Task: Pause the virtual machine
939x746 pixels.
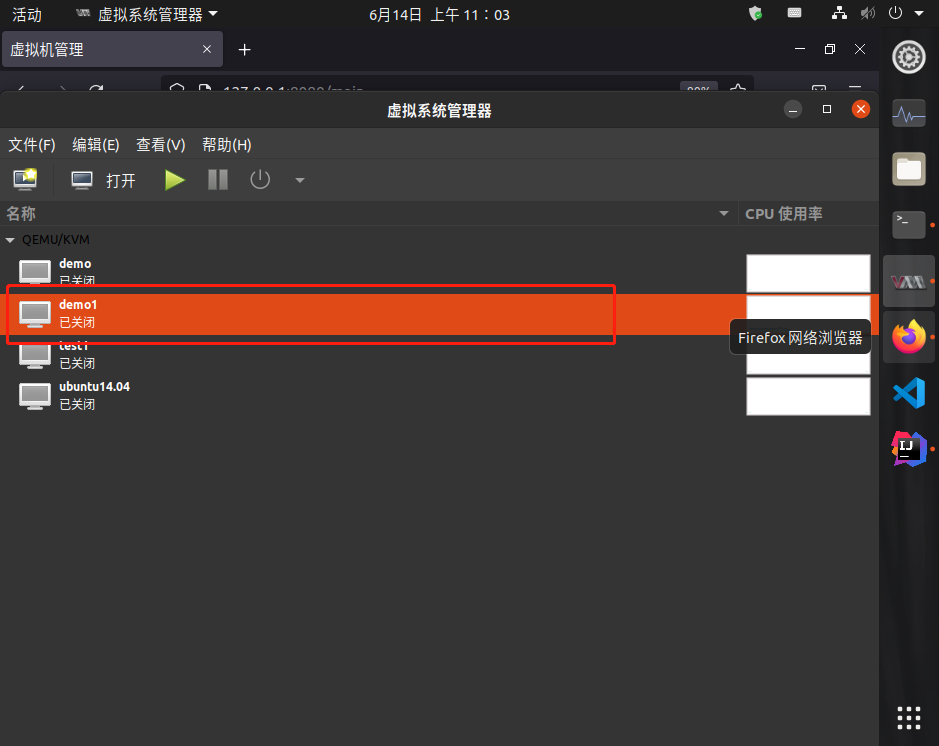Action: coord(218,180)
